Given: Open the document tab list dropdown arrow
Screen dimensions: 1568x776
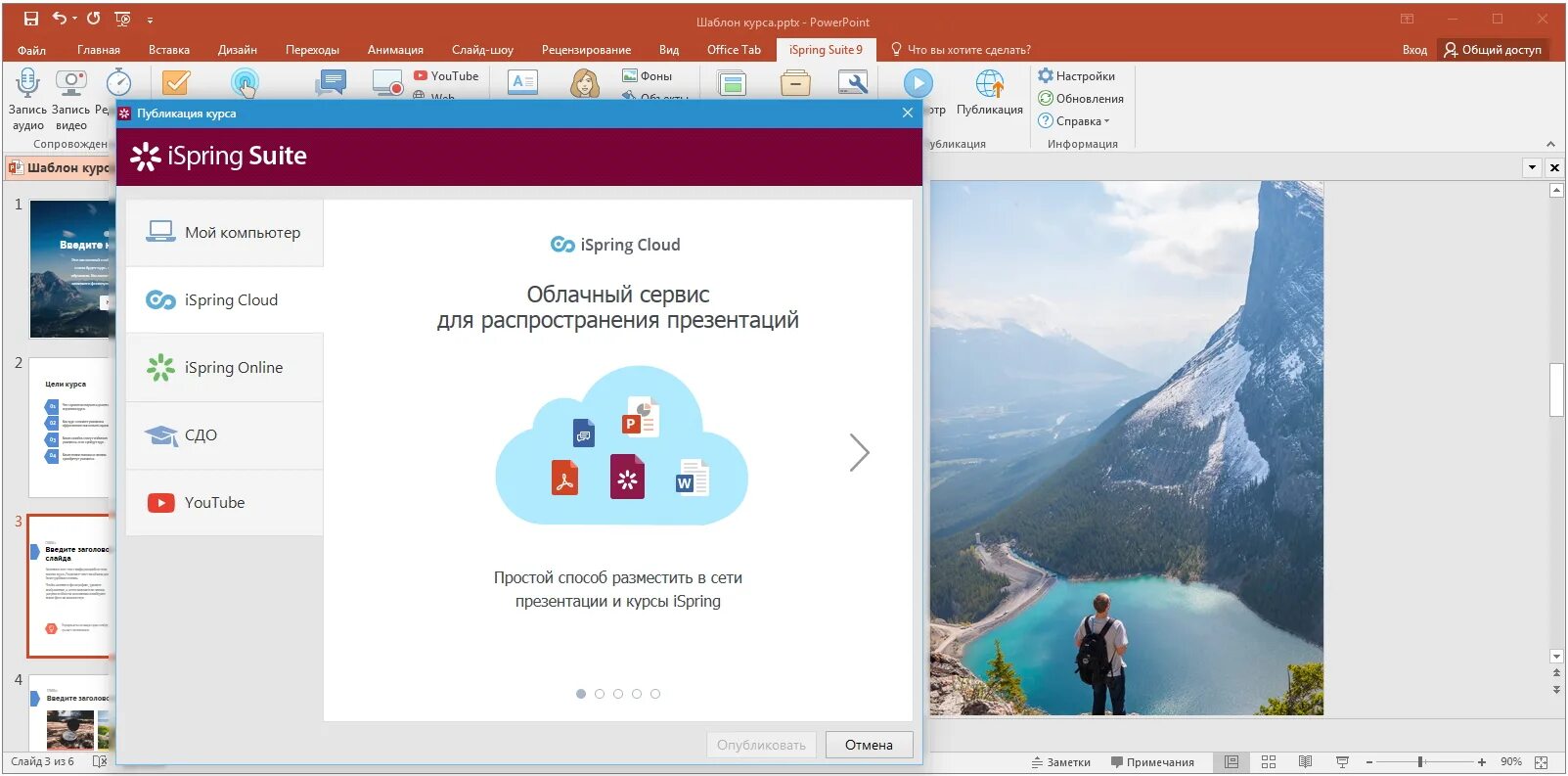Looking at the screenshot, I should click(x=1532, y=167).
